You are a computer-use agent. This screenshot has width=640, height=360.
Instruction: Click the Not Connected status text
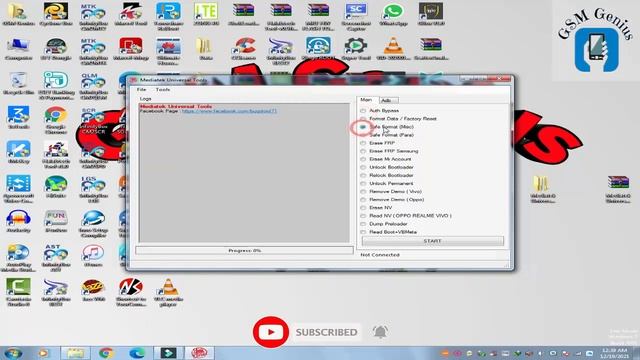click(x=380, y=255)
